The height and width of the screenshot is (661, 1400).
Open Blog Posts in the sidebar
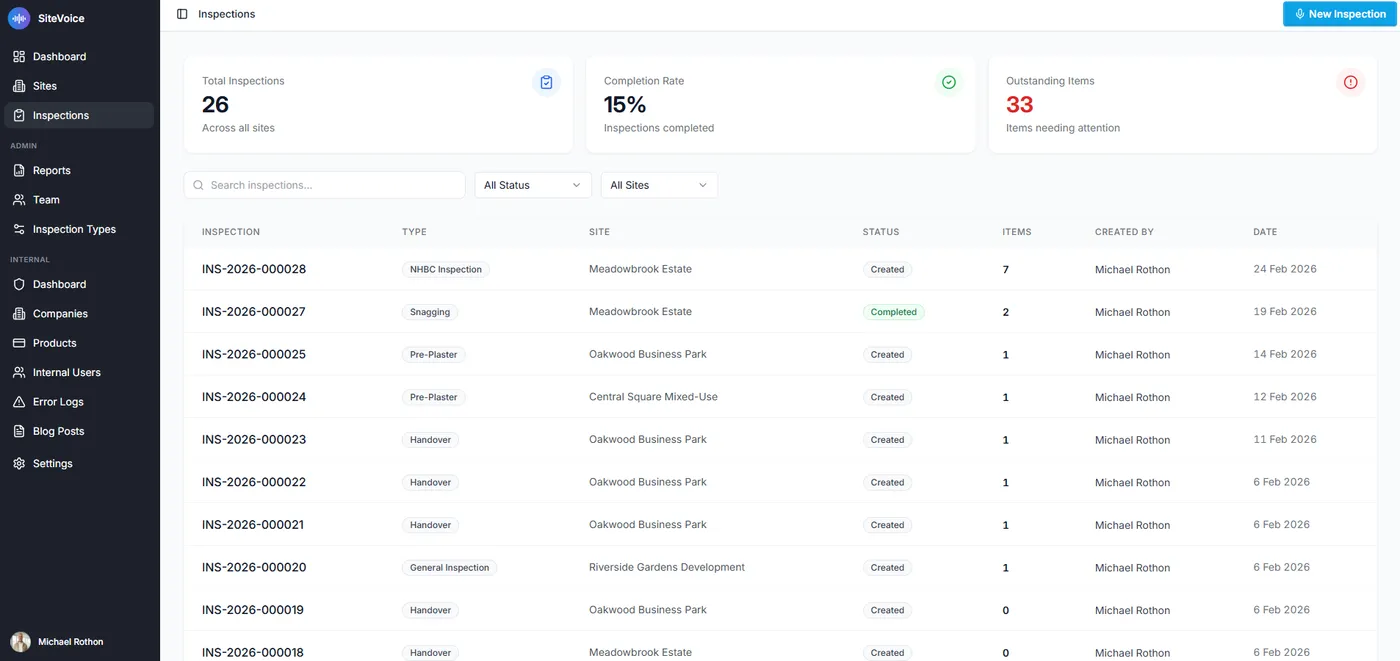(x=79, y=431)
